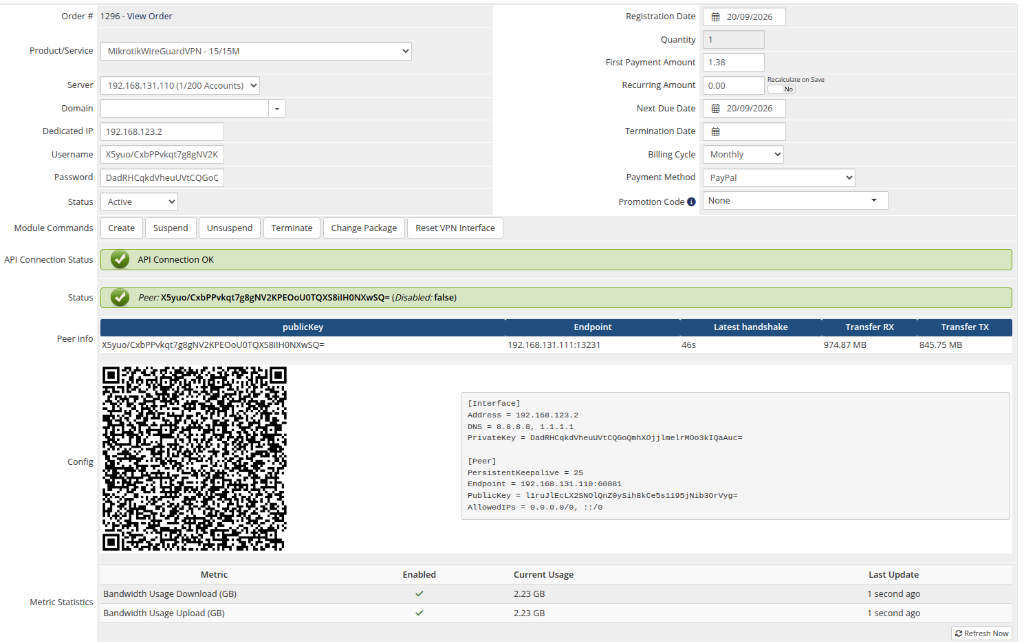Click the Termination Date input field
Image resolution: width=1024 pixels, height=642 pixels.
tap(744, 131)
